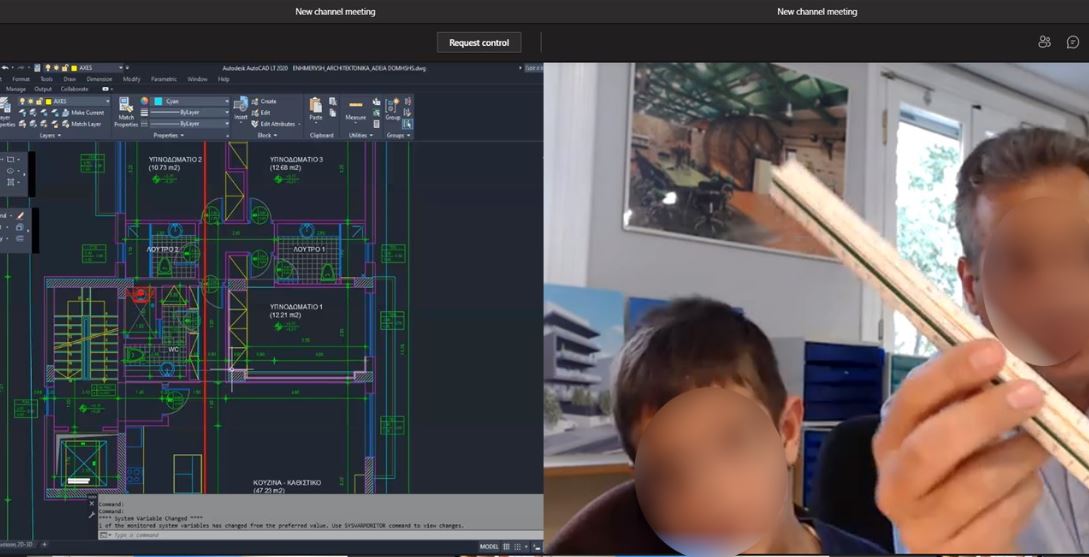Image resolution: width=1089 pixels, height=557 pixels.
Task: Select the ellipse tool in left palette
Action: tap(10, 171)
